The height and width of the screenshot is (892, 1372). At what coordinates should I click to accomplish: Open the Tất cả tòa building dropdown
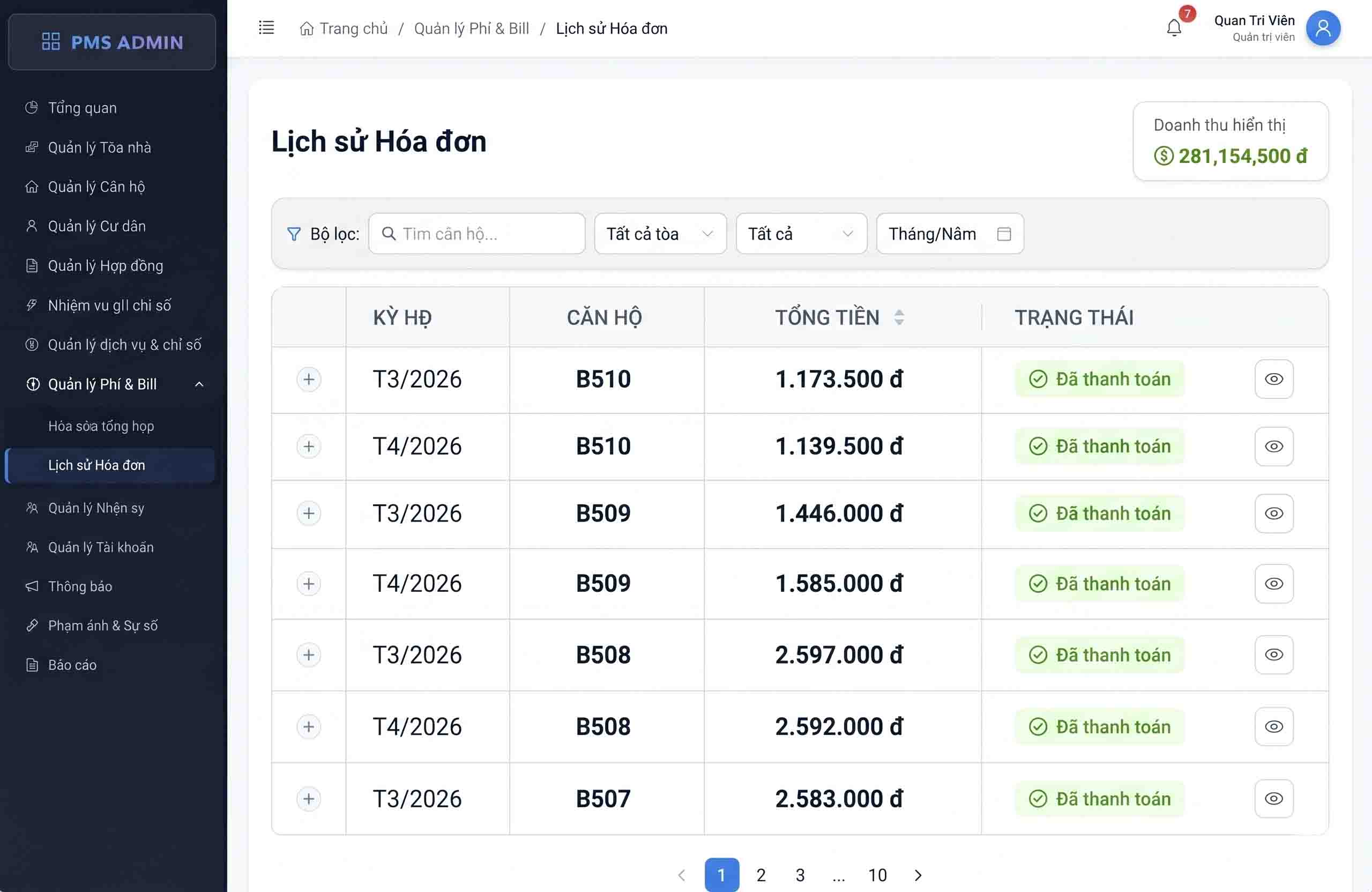pyautogui.click(x=660, y=234)
